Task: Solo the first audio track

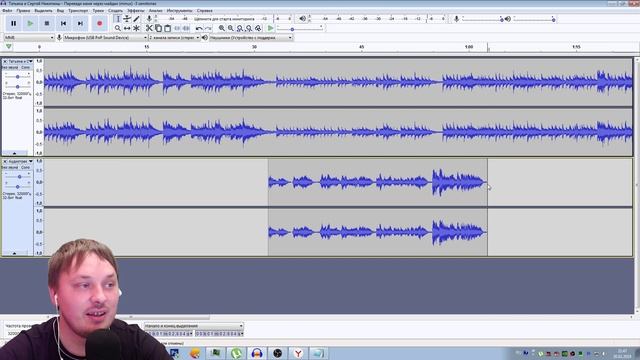Action: click(26, 67)
